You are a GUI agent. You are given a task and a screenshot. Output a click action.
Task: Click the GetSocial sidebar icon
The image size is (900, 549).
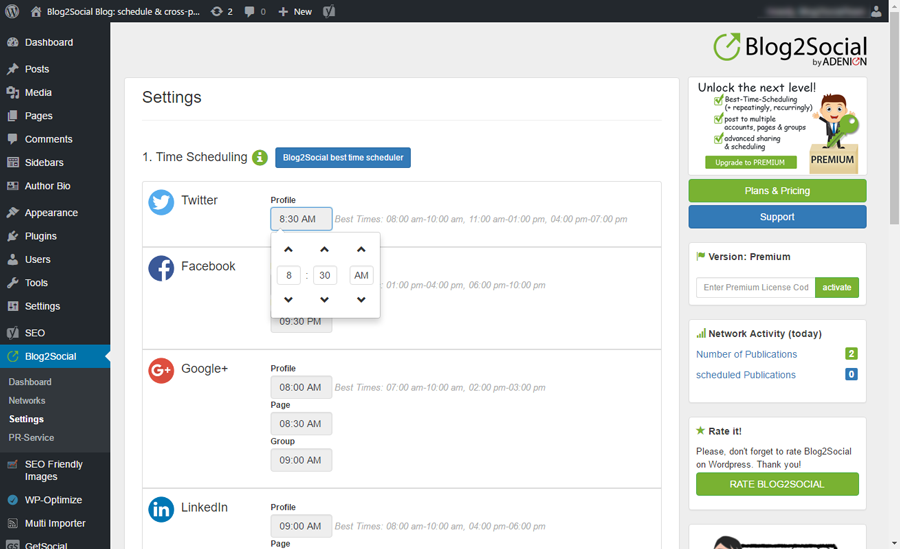click(13, 546)
